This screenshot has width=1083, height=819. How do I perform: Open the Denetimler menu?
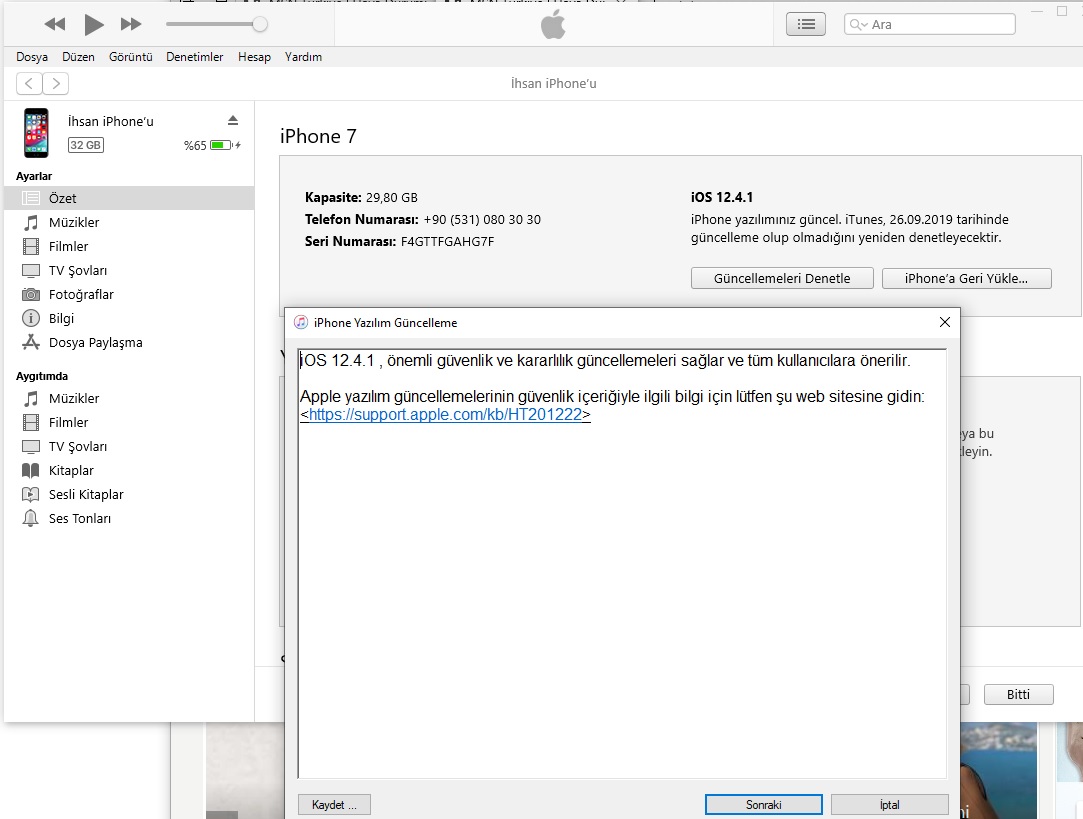(194, 57)
